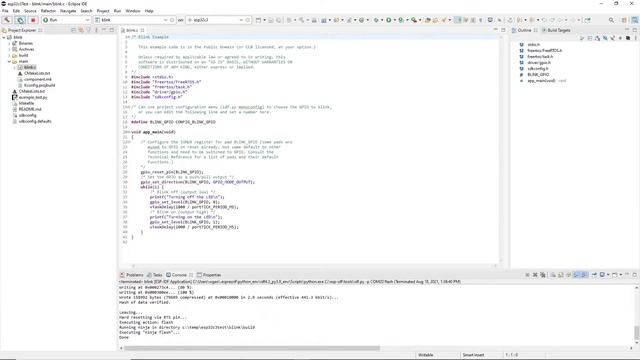Collapse the blink project tree node
Viewport: 640px width, 360px height.
[x=4, y=37]
